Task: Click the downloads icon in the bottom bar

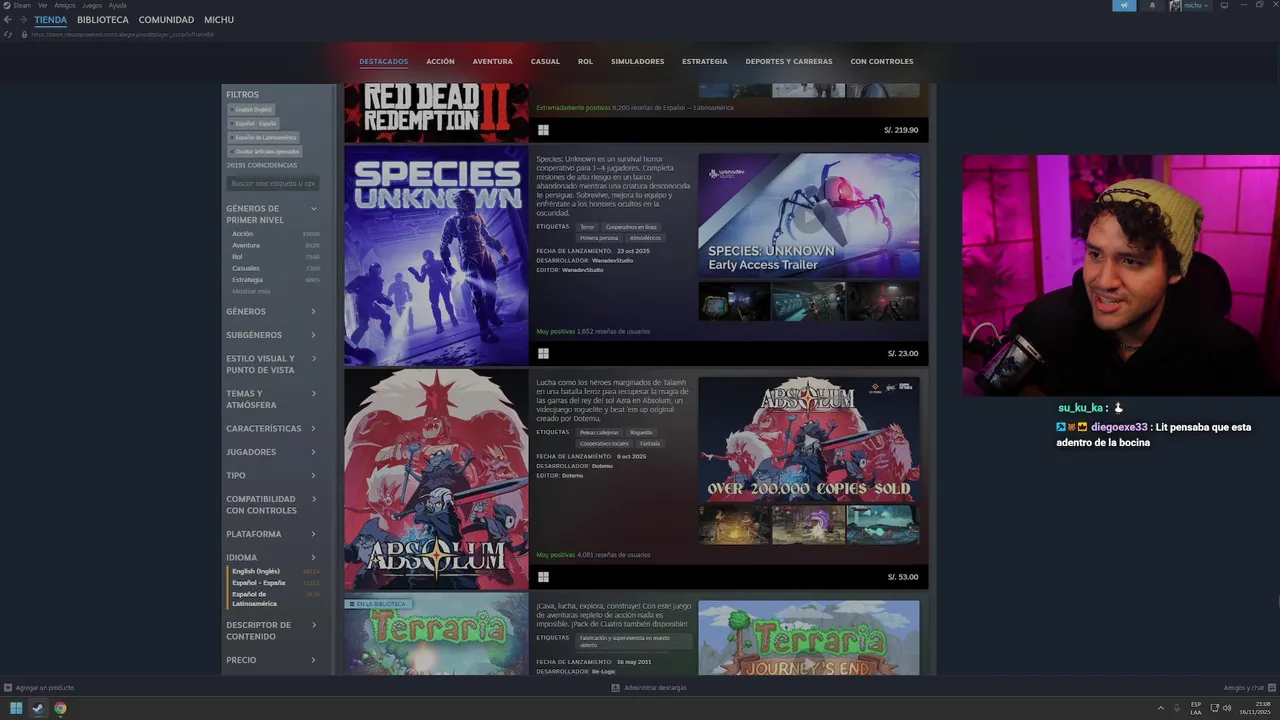Action: [616, 688]
